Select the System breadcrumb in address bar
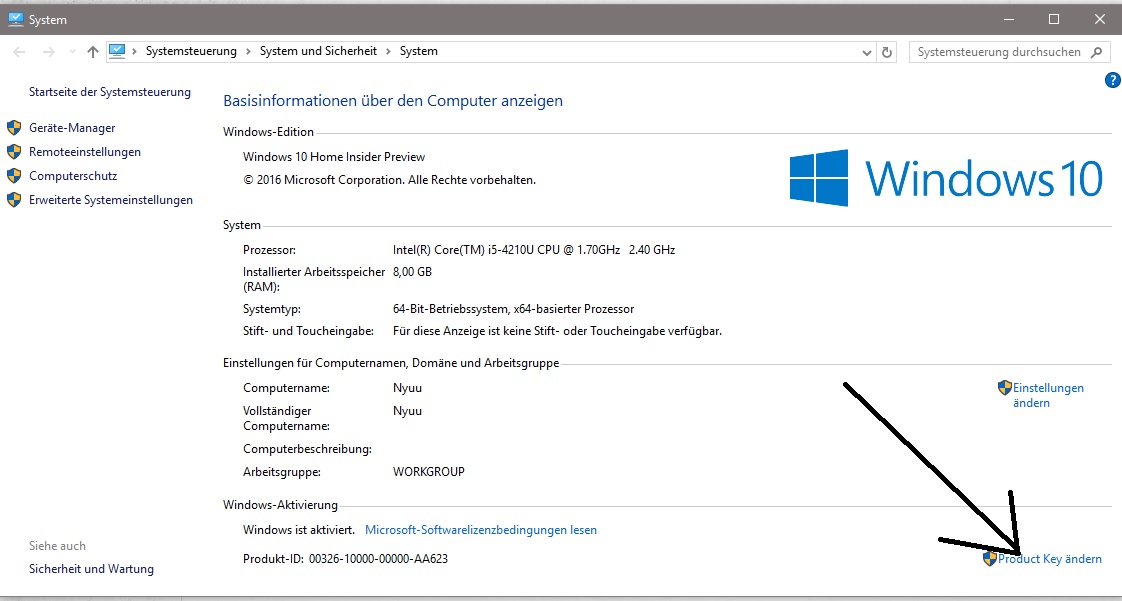This screenshot has height=601, width=1122. pos(419,52)
